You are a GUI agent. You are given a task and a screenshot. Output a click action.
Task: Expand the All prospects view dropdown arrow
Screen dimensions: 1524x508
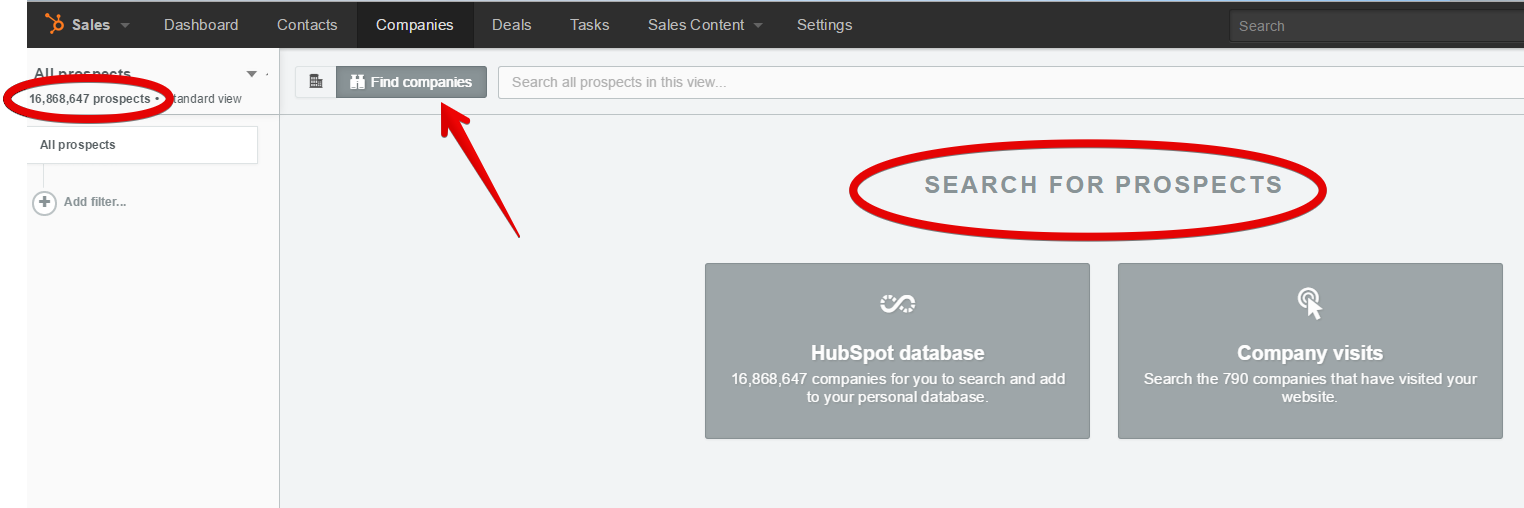point(252,74)
